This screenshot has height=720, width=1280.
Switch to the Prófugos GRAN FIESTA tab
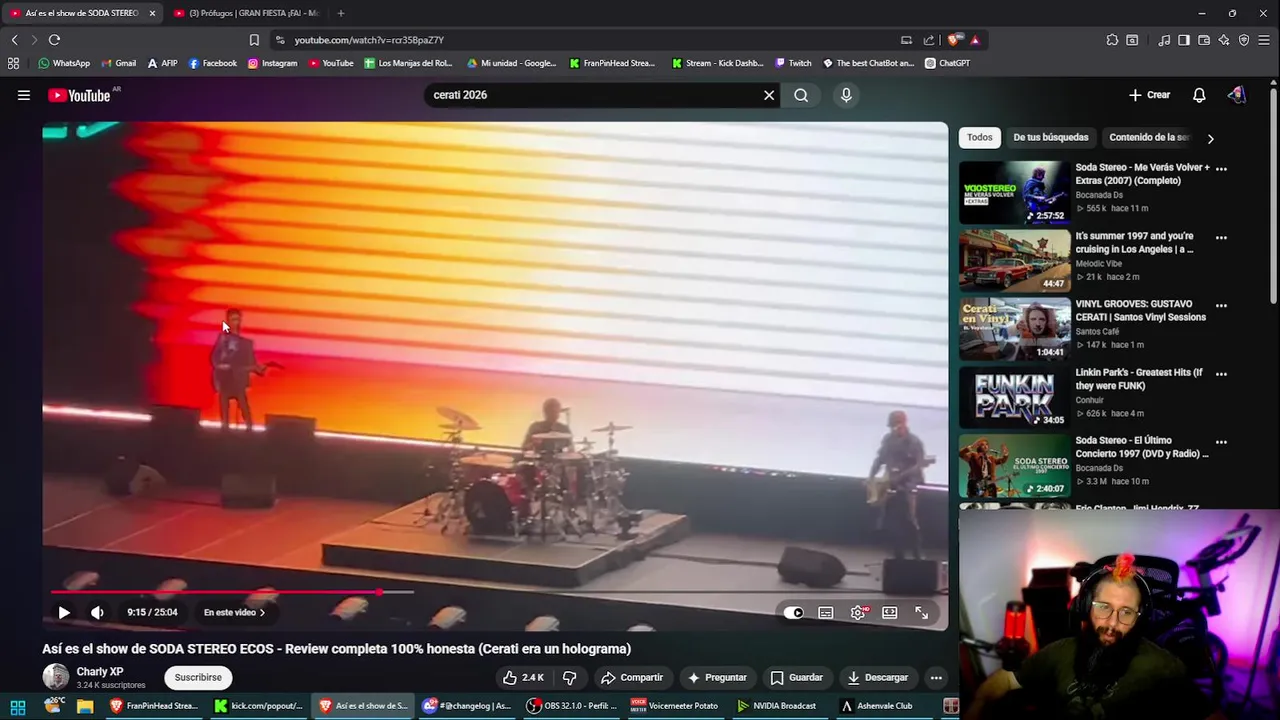click(x=246, y=13)
